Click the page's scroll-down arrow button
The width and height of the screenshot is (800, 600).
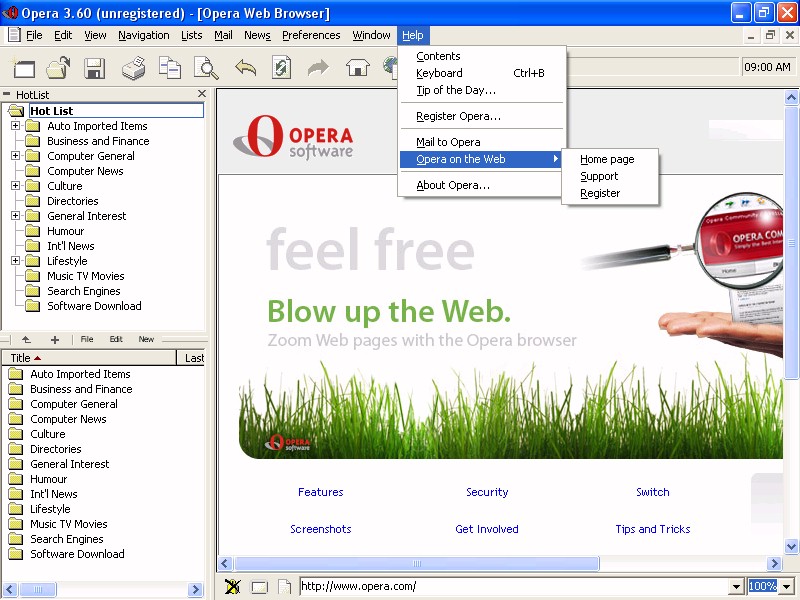[791, 546]
